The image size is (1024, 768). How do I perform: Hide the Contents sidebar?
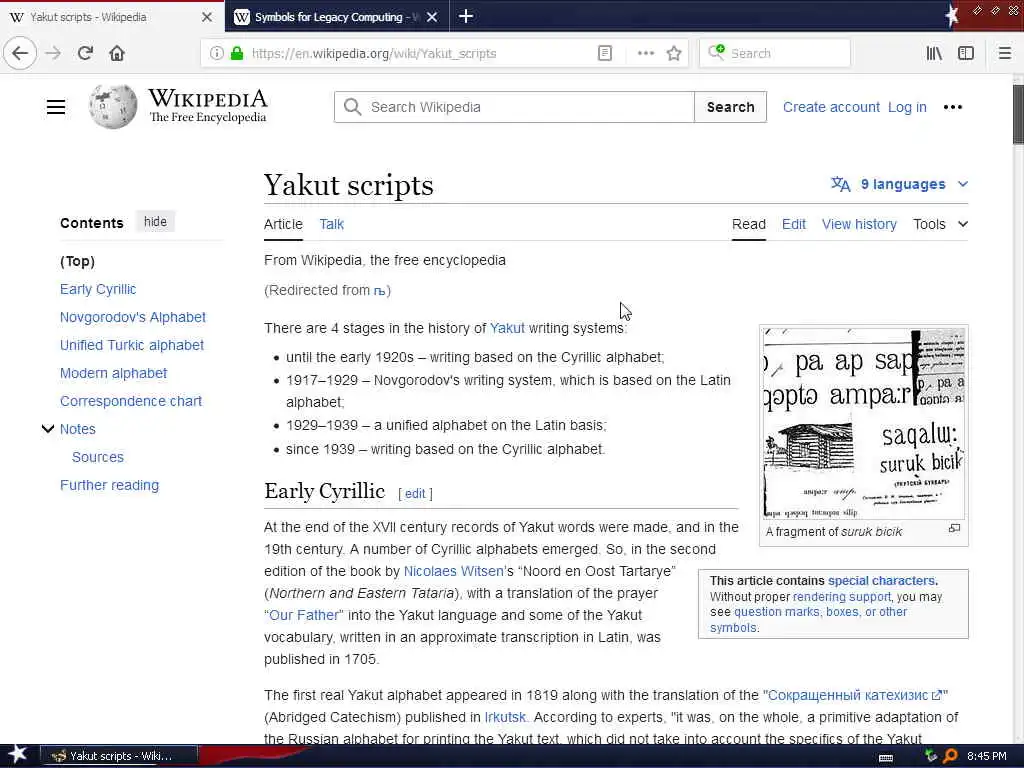click(x=155, y=222)
